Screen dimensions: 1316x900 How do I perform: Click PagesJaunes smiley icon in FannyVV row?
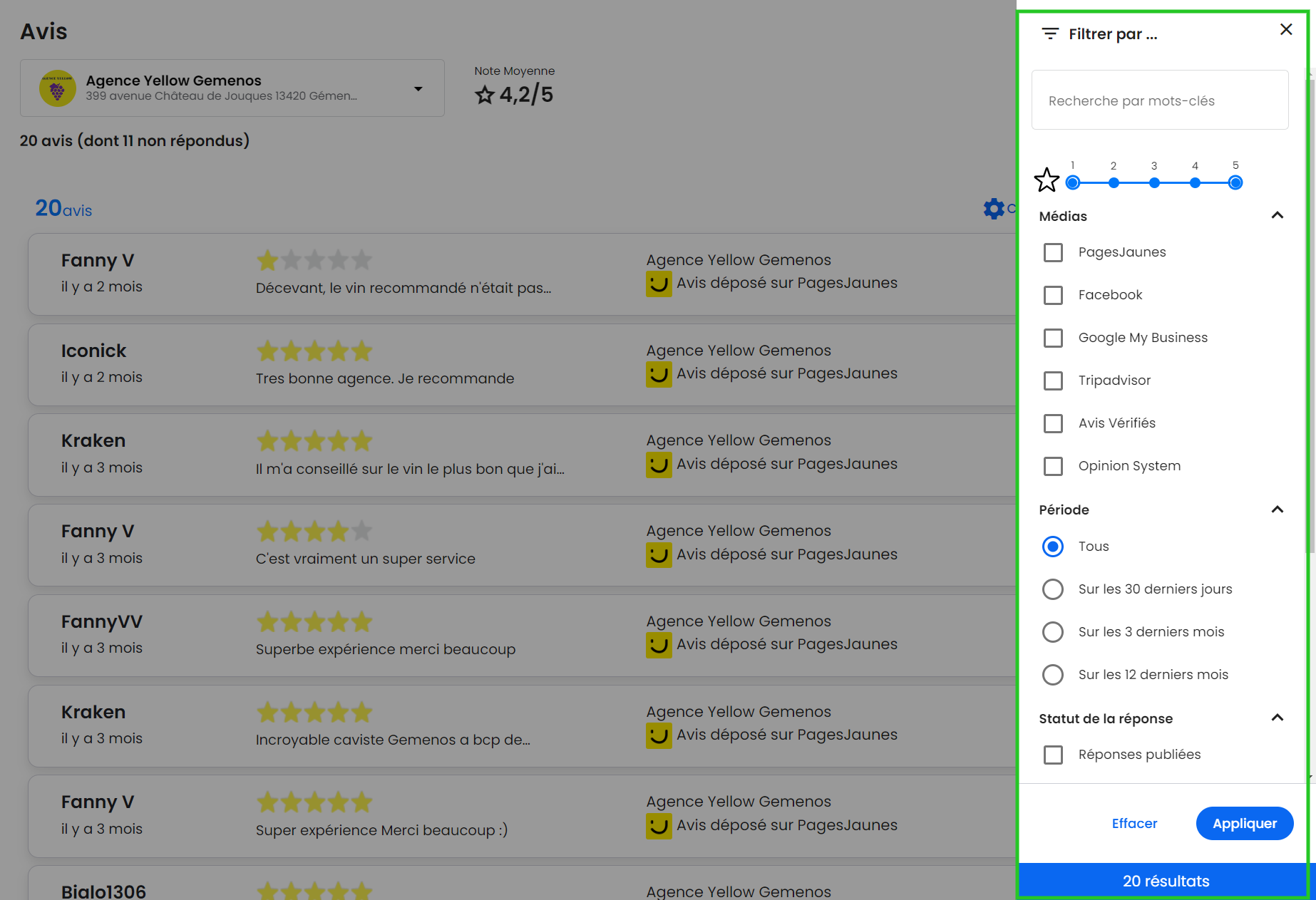tap(659, 645)
